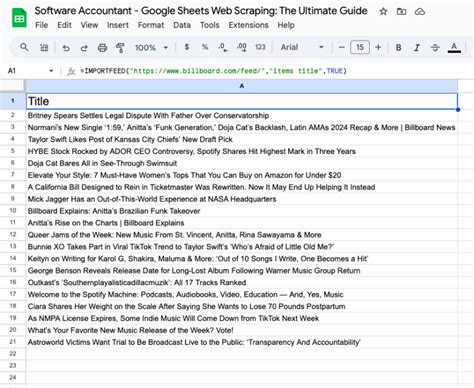Select Bunnie XO TikTok Trend cell
Image resolution: width=474 pixels, height=388 pixels.
point(242,247)
